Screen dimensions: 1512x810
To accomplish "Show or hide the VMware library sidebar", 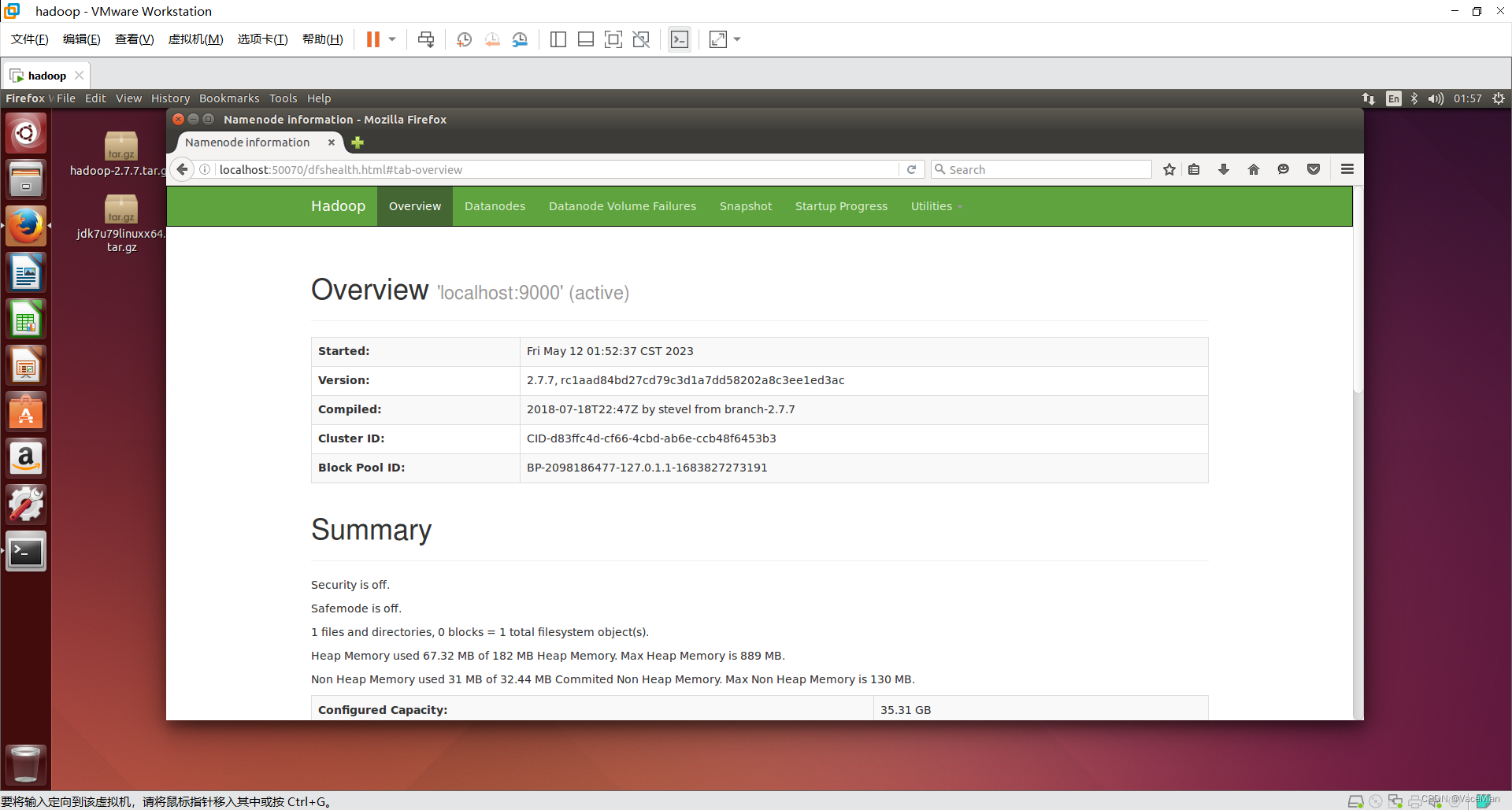I will point(558,39).
